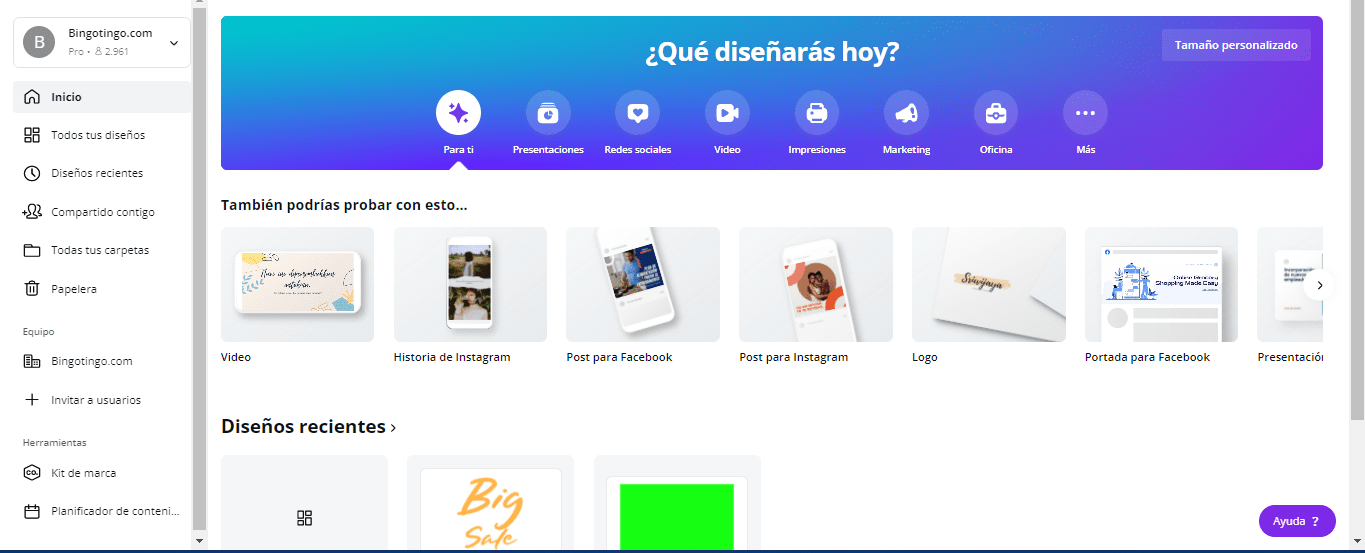Select Post para Facebook template thumbnail
1365x553 pixels.
click(x=643, y=284)
